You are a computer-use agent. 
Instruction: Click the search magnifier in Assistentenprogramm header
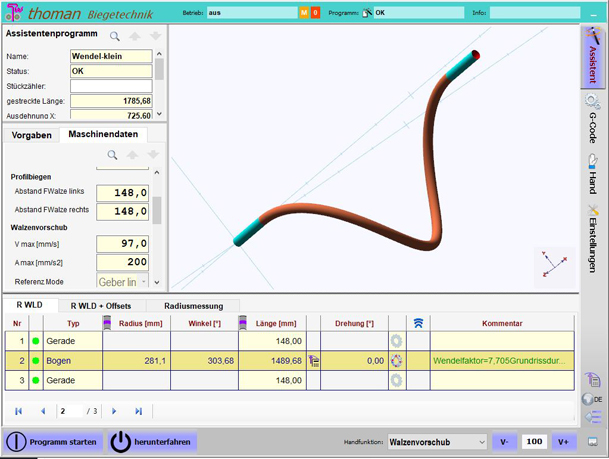tap(115, 36)
